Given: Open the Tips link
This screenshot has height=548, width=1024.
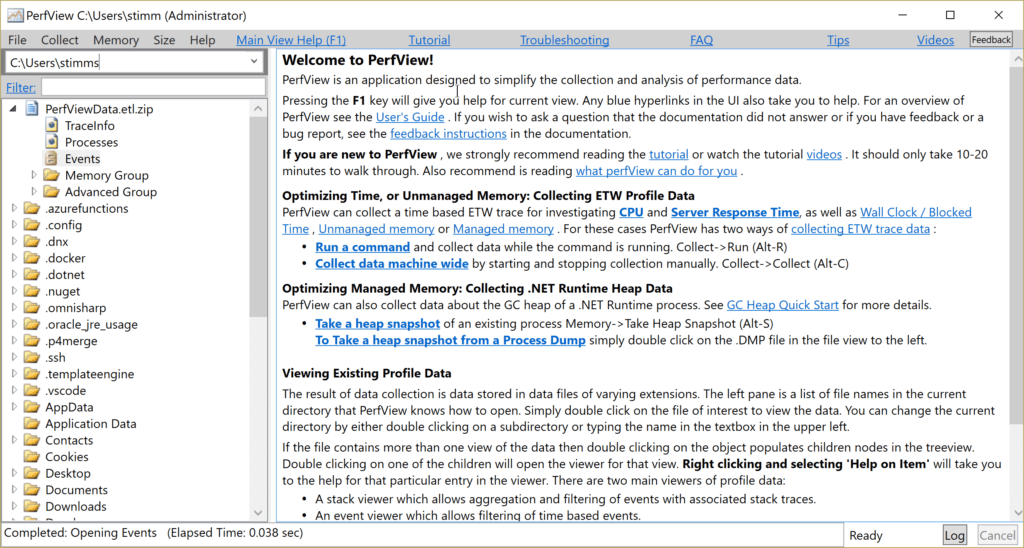Looking at the screenshot, I should (x=838, y=40).
